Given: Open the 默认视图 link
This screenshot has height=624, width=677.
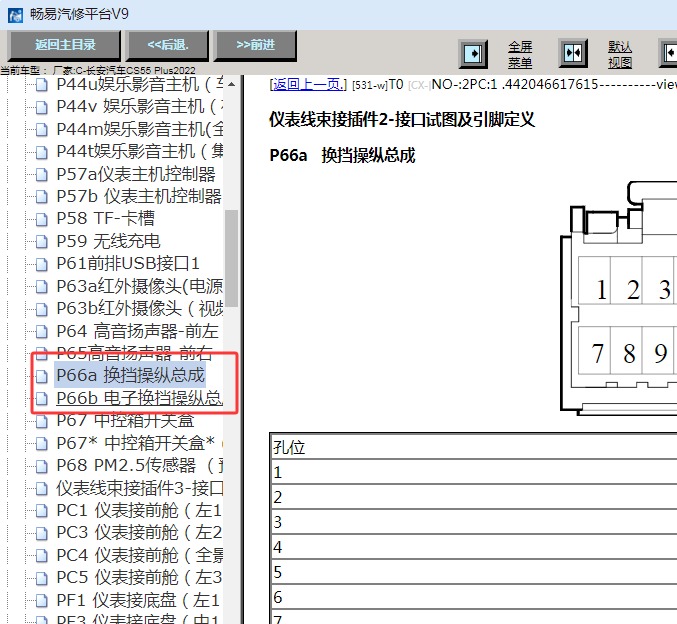Looking at the screenshot, I should coord(620,54).
